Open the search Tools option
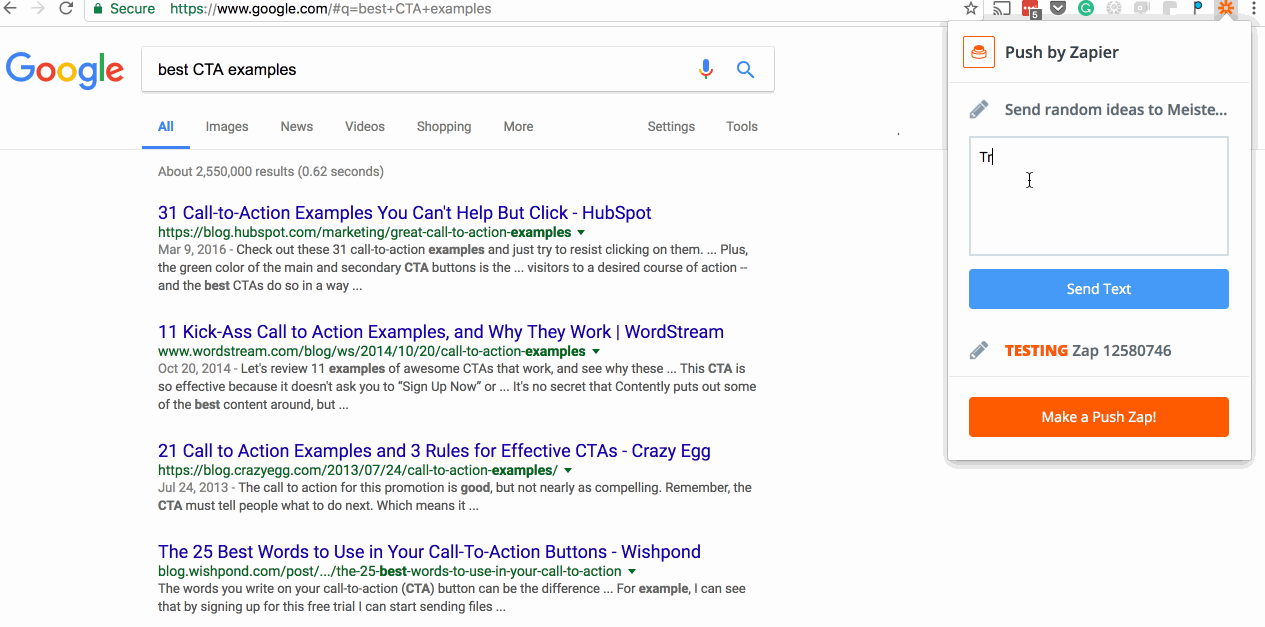The width and height of the screenshot is (1265, 627). 742,126
